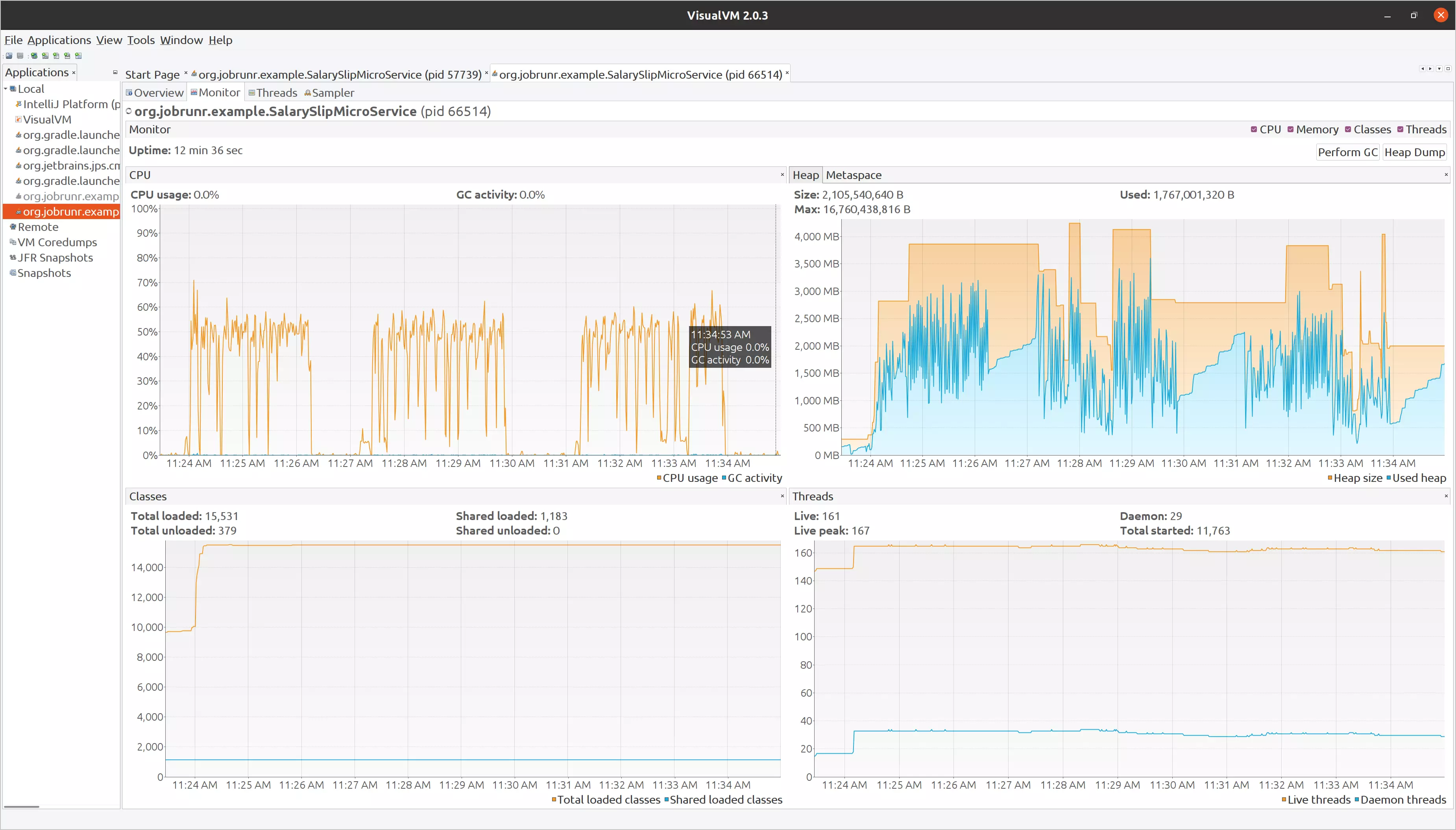Select the highlighted org.jobrunr.examp tree row
Image resolution: width=1456 pixels, height=830 pixels.
(61, 212)
